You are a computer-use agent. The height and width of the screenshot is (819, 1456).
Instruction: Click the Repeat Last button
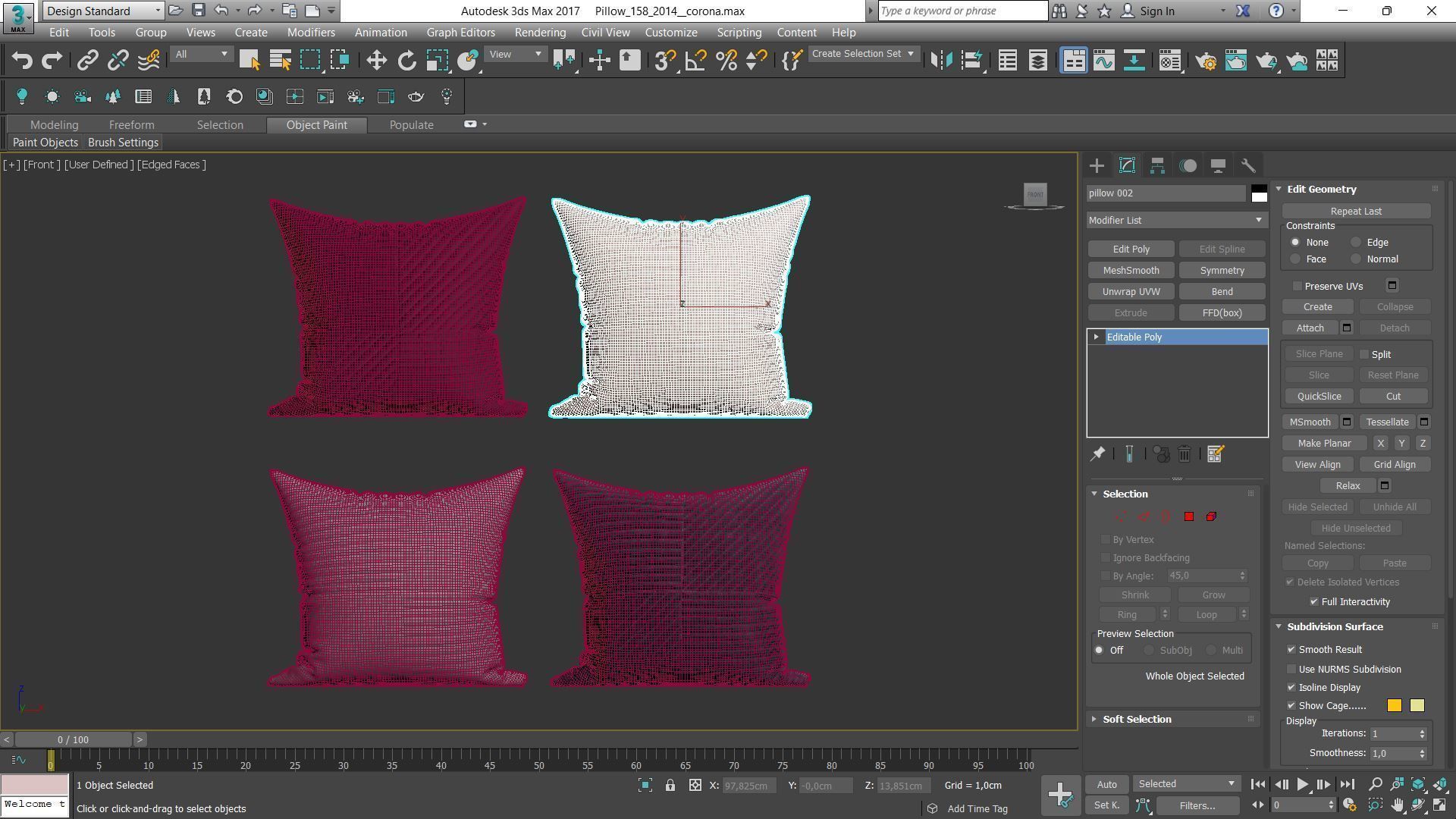pyautogui.click(x=1356, y=211)
